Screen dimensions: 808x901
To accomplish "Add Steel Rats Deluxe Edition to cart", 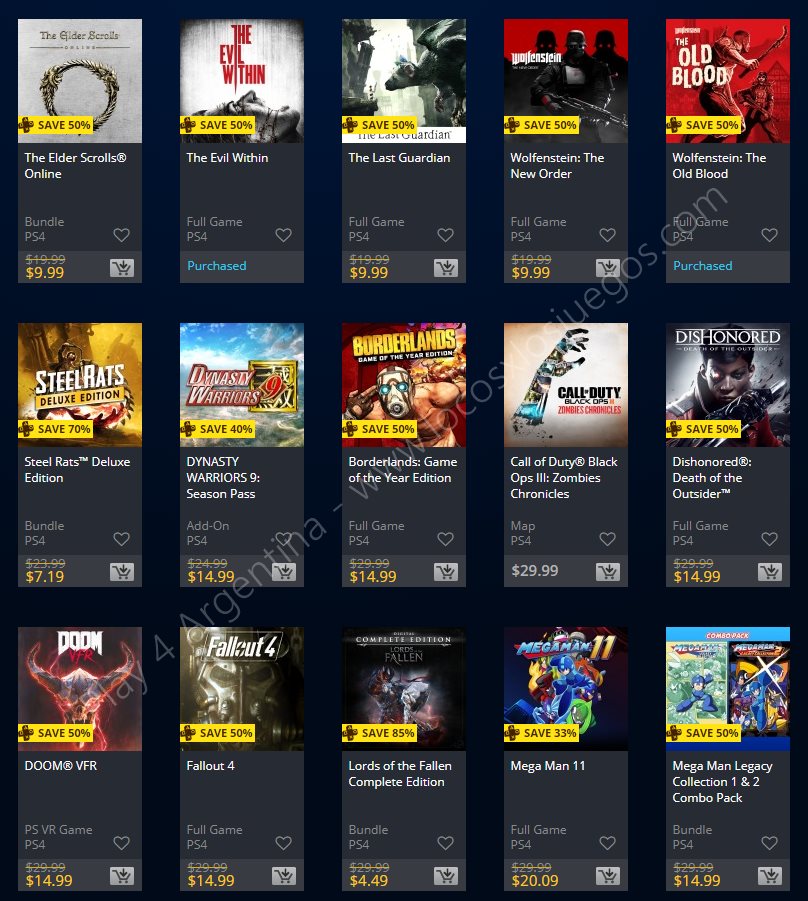I will [x=122, y=572].
